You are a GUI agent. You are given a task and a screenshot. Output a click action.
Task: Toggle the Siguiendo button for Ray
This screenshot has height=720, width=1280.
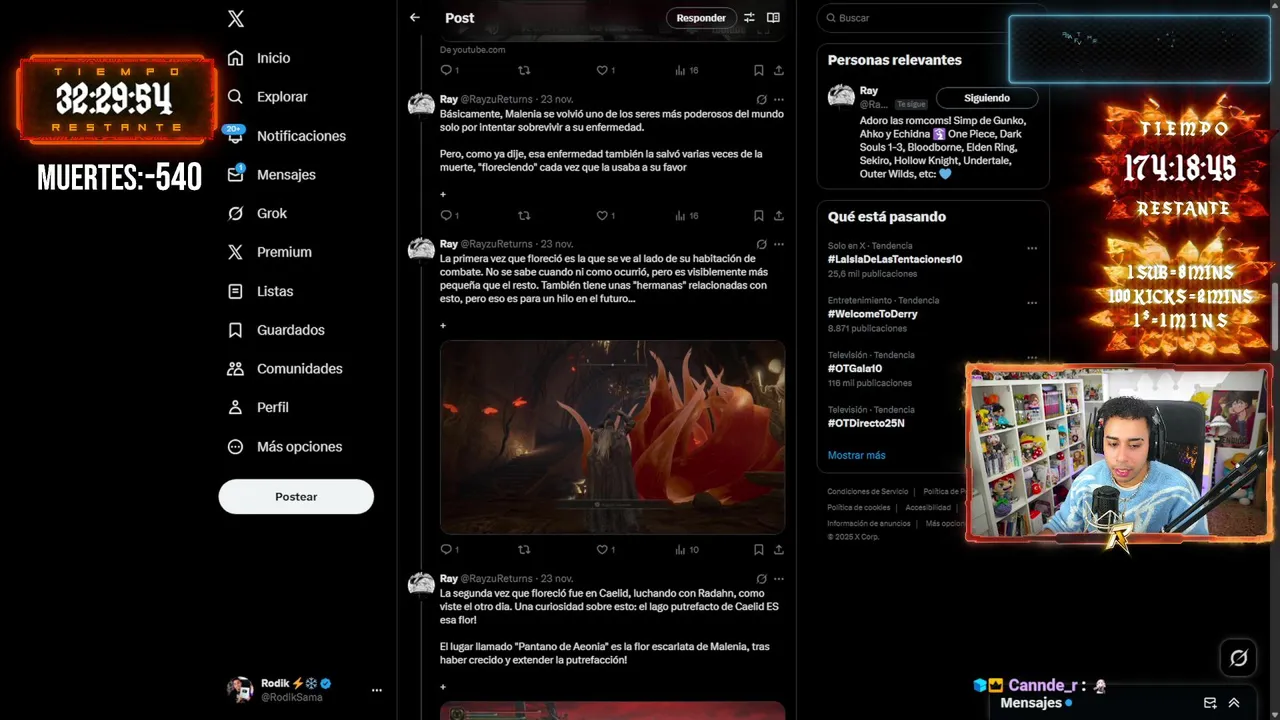tap(987, 98)
